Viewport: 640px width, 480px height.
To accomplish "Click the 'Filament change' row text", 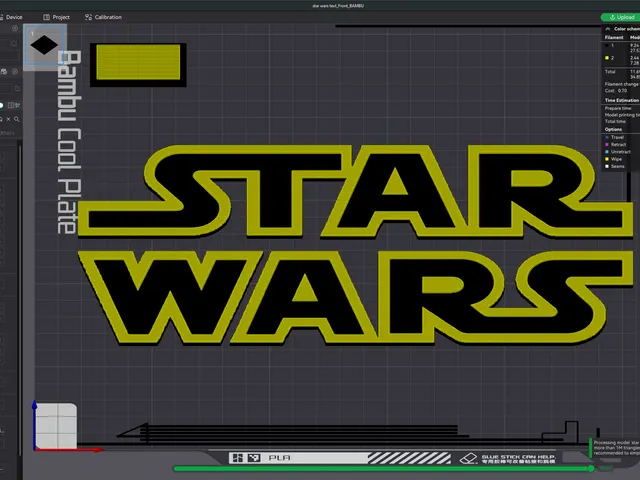I will [622, 84].
